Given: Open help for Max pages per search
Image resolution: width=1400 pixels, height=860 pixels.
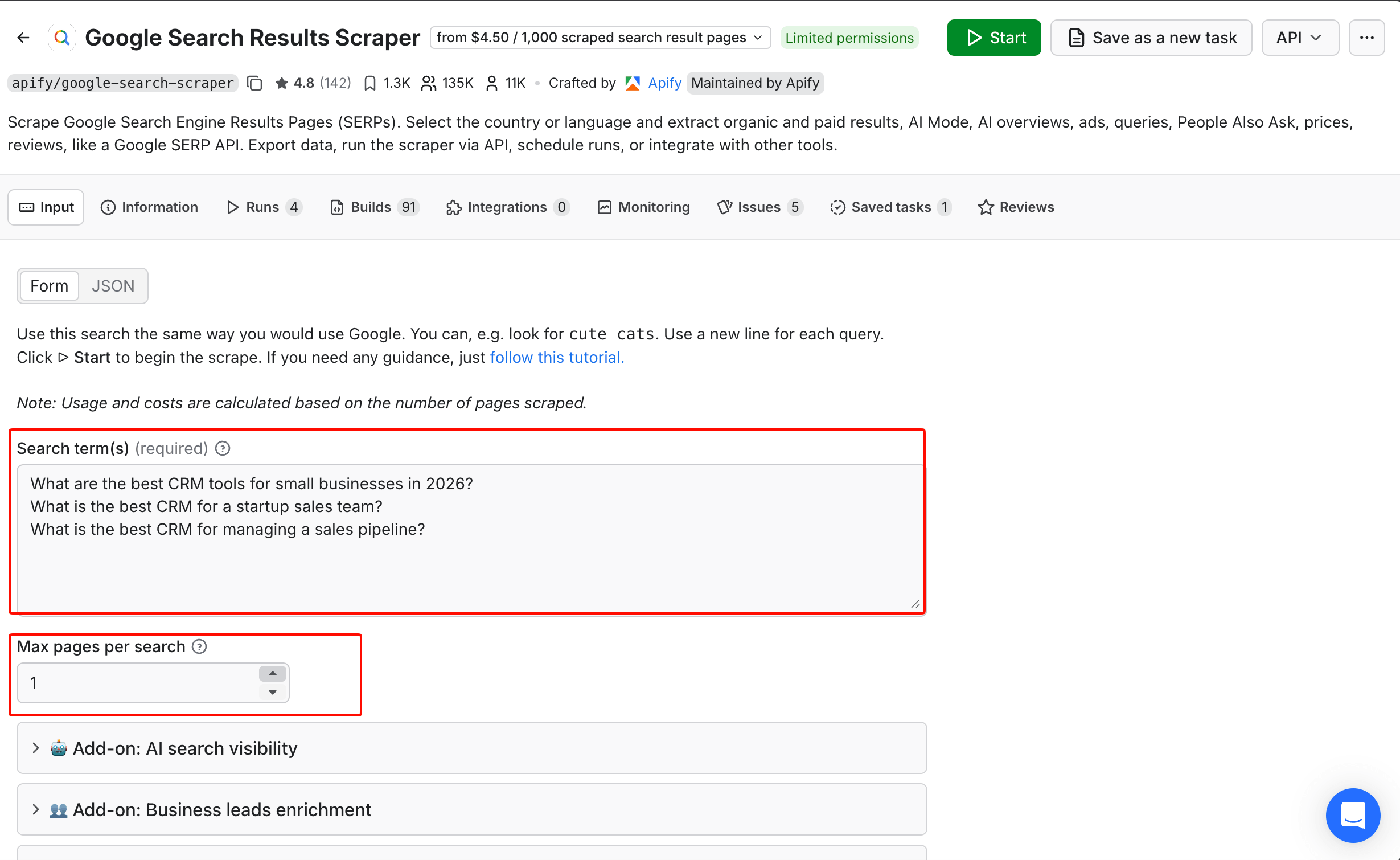Looking at the screenshot, I should coord(199,646).
